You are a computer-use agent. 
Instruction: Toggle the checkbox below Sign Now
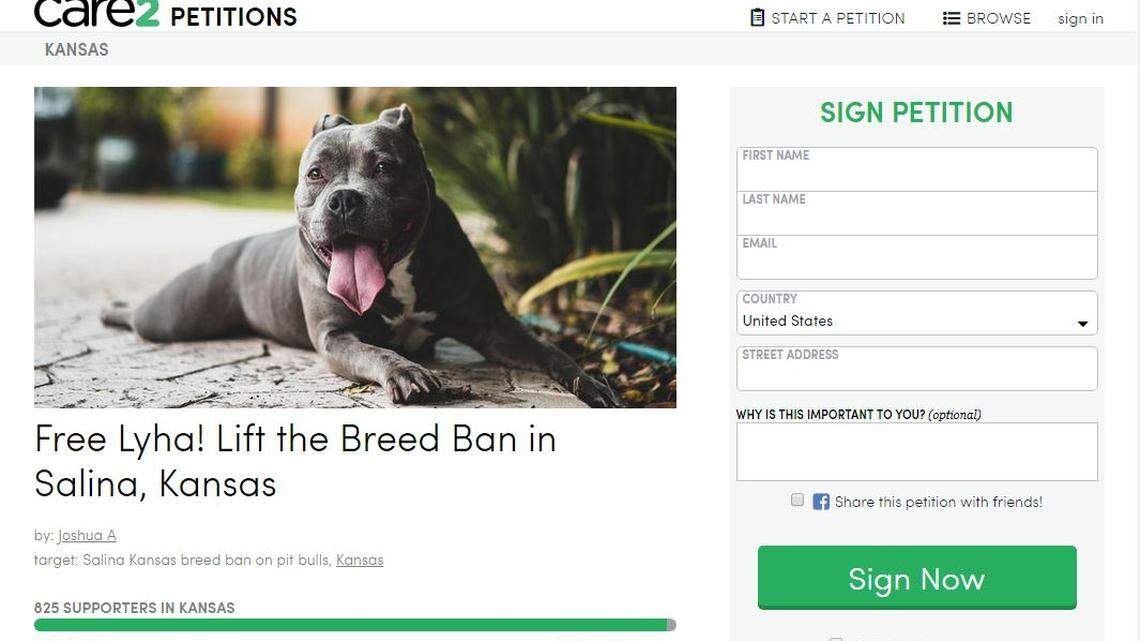click(x=836, y=637)
